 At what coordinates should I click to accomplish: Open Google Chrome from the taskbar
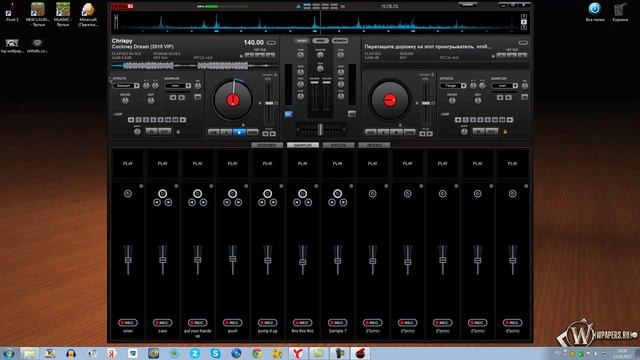(257, 353)
